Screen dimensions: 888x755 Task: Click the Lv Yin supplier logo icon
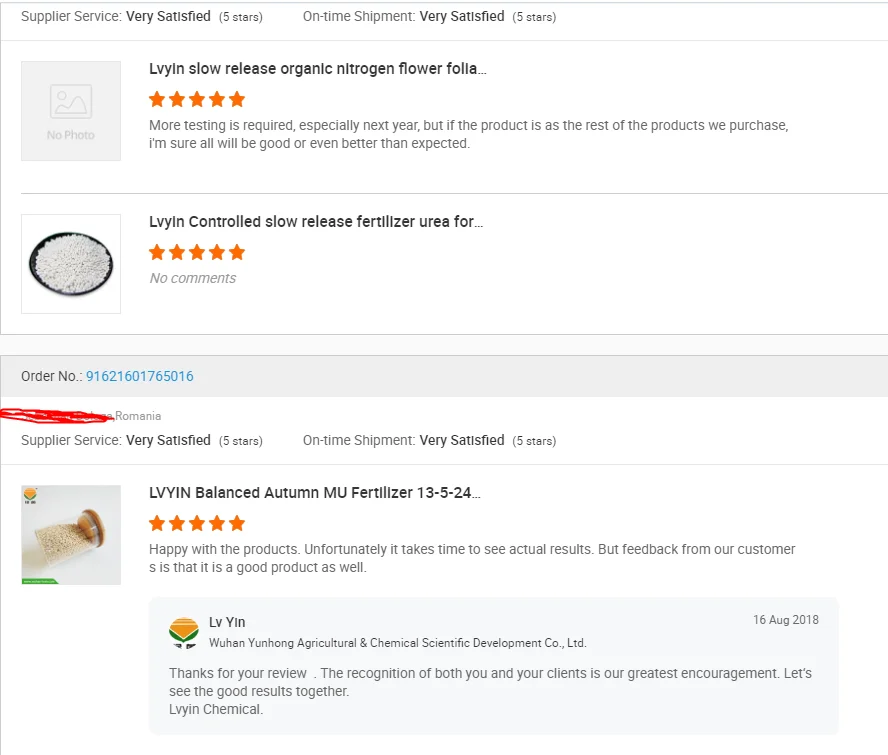pos(184,632)
